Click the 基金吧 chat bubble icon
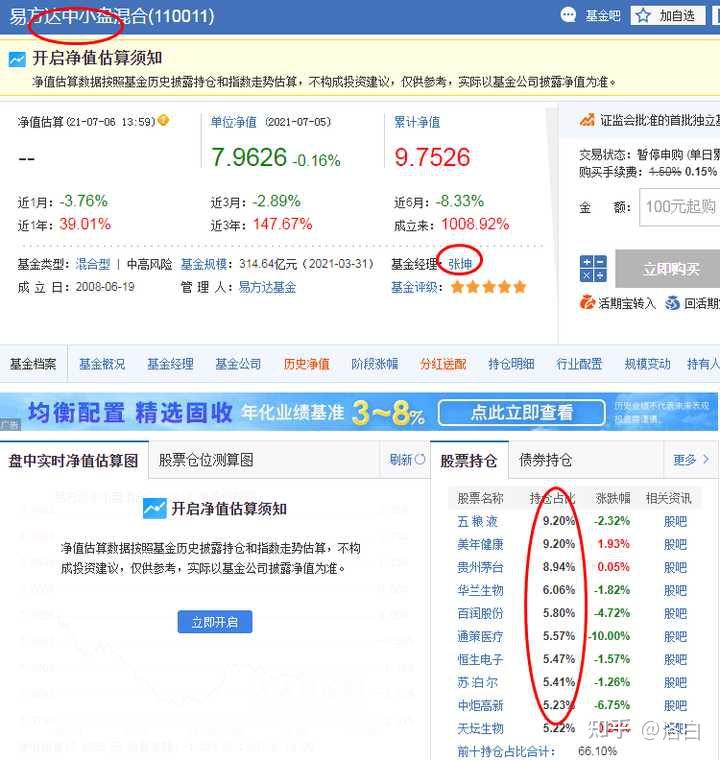Screen dimensions: 720x760 [x=568, y=15]
